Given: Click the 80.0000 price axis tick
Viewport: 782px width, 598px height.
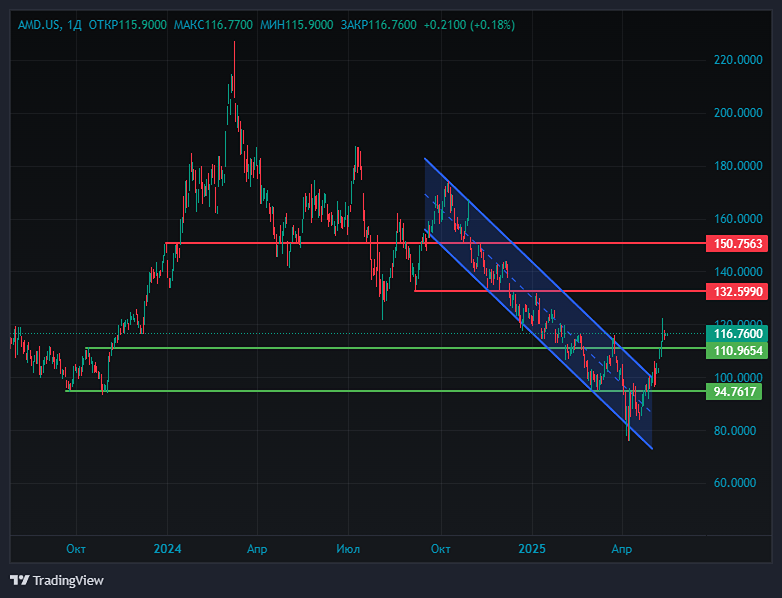Looking at the screenshot, I should [735, 430].
